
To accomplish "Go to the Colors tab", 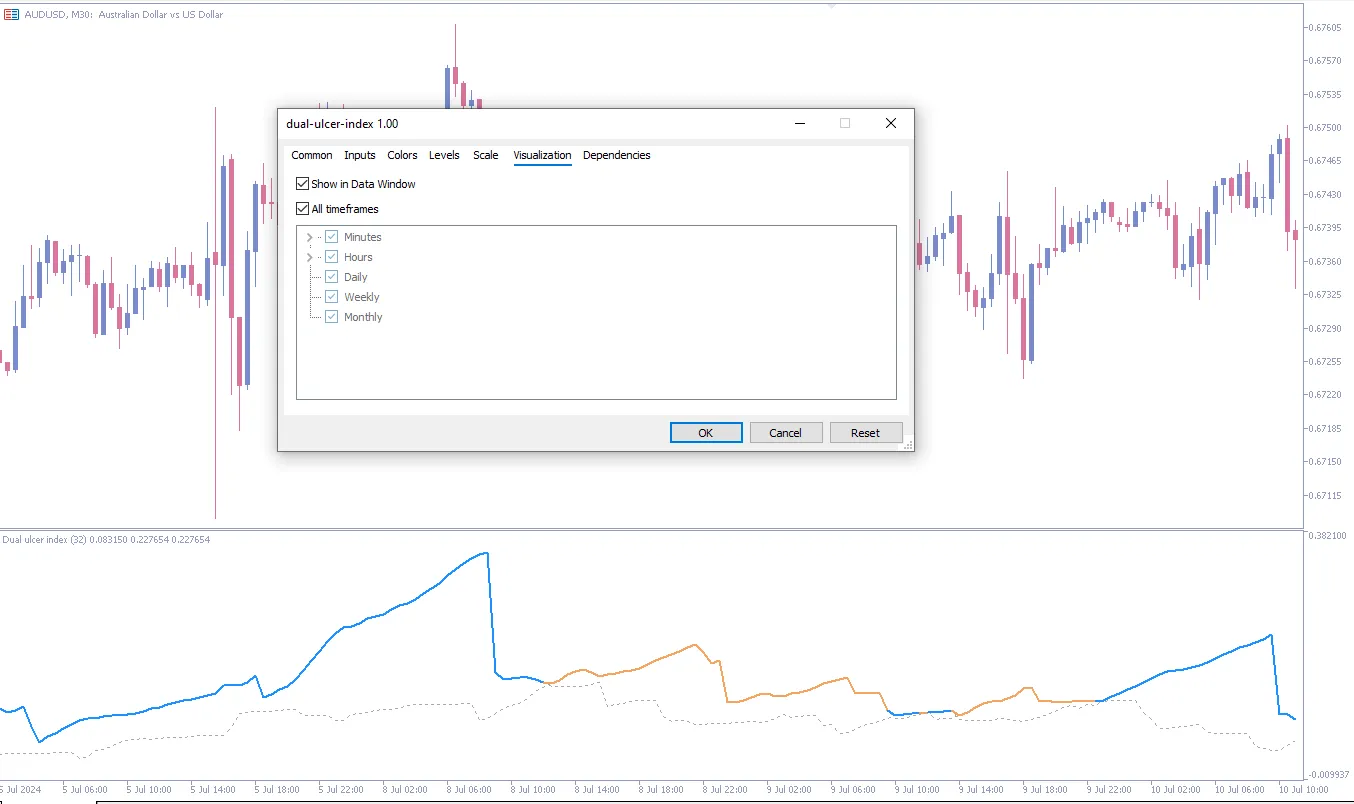I will [403, 155].
